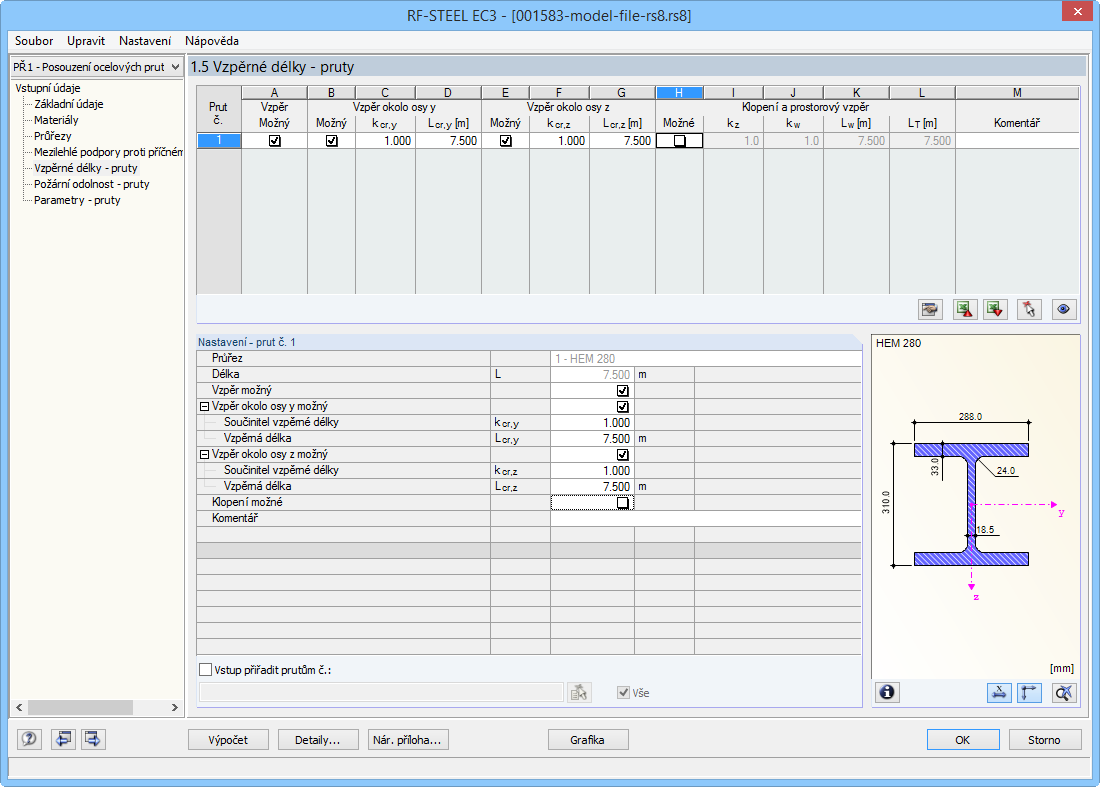
Task: Enable 'Vstup přiřadit prutům č.' checkbox
Action: (206, 670)
